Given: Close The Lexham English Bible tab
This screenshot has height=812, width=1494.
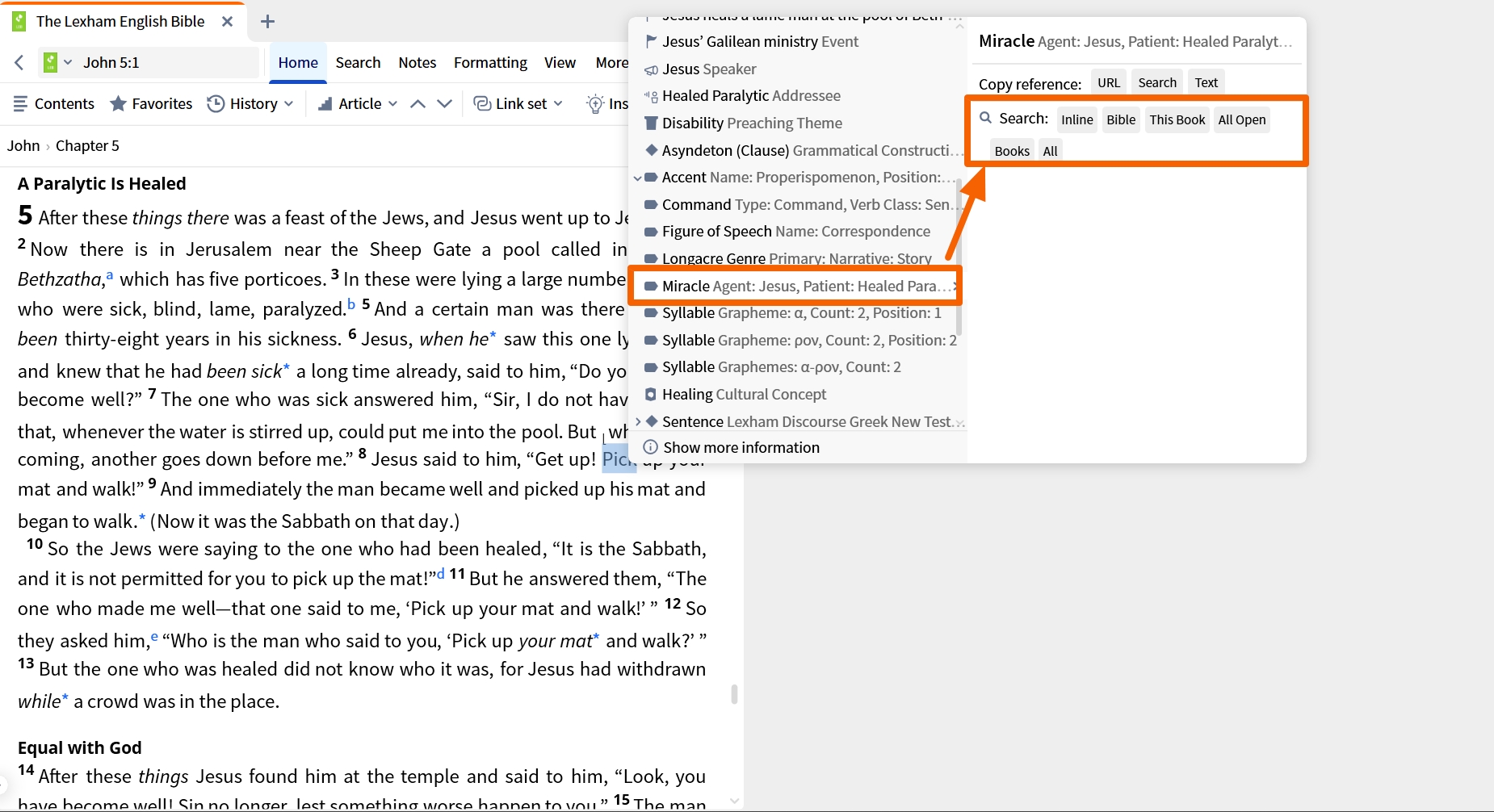Looking at the screenshot, I should pos(228,22).
